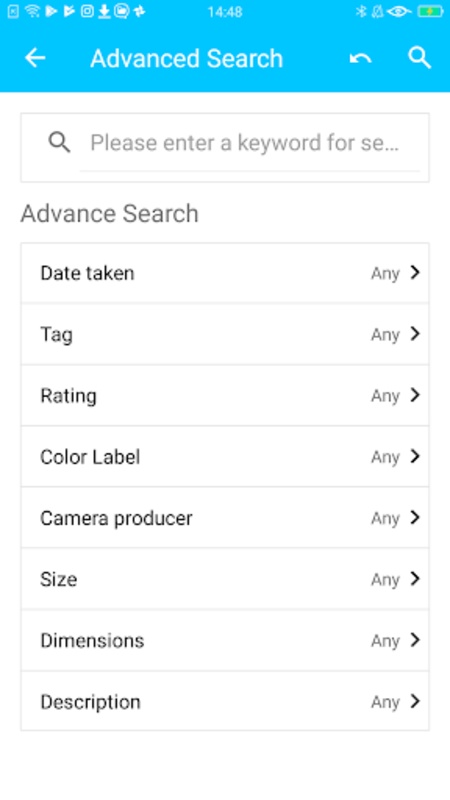Viewport: 450px width, 800px height.
Task: Tap the Any value beside Size
Action: [385, 580]
